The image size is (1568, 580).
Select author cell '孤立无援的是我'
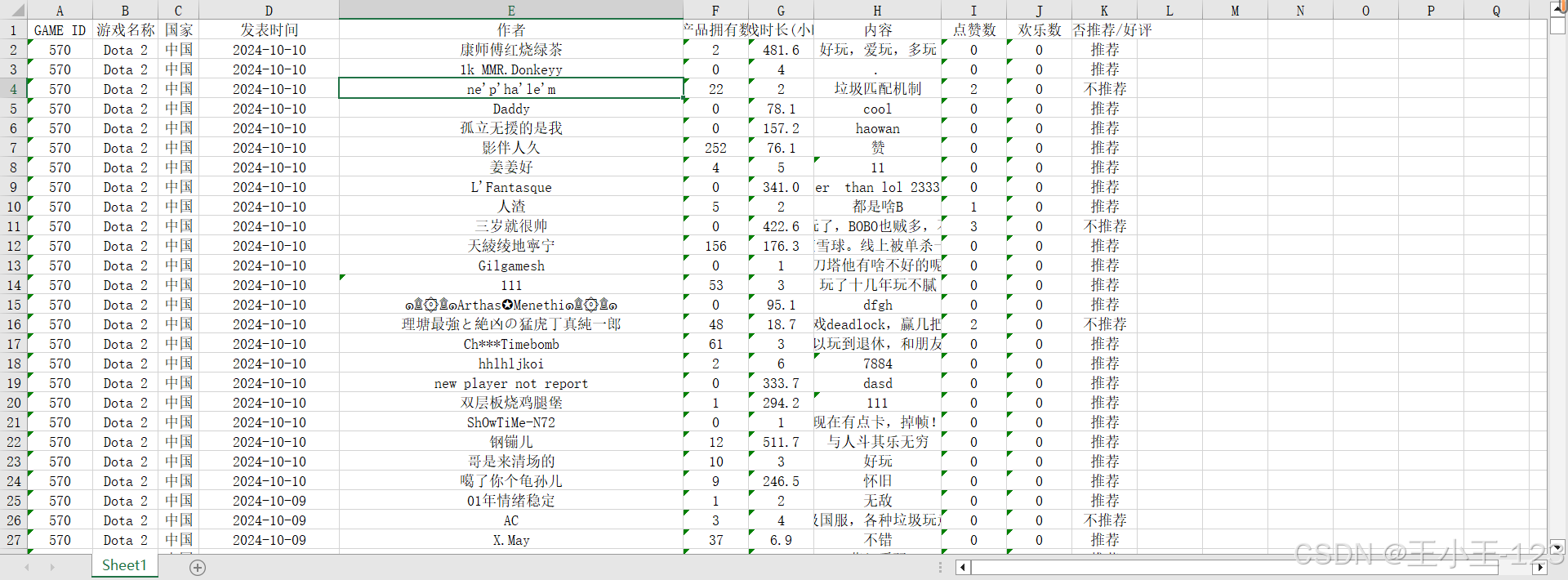(x=511, y=128)
